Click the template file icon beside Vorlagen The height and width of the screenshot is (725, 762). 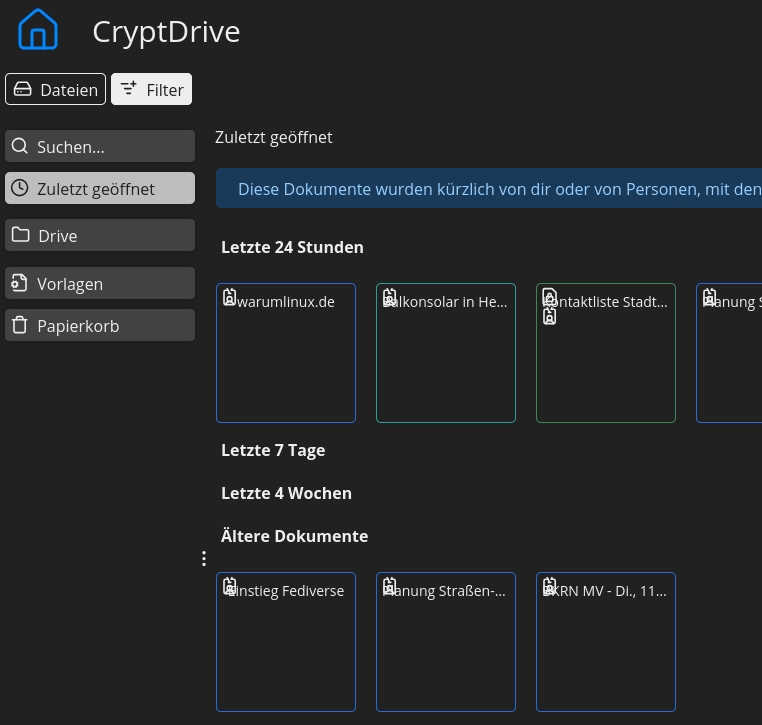[x=19, y=283]
